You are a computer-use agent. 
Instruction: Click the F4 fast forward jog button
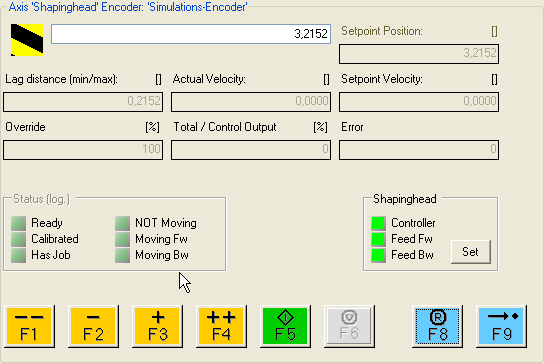(x=221, y=326)
